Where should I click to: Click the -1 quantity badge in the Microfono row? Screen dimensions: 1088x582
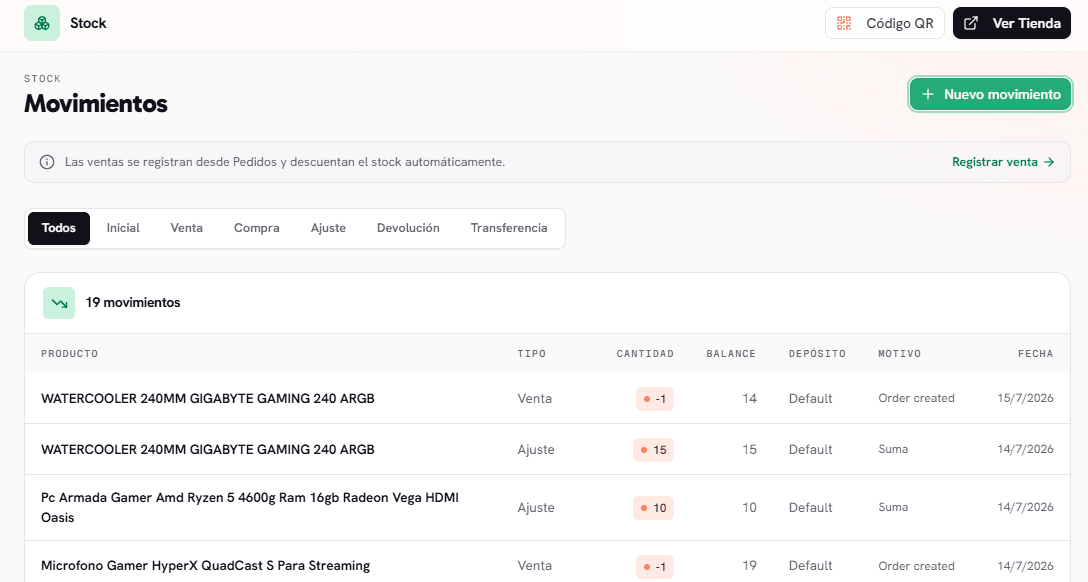point(655,567)
